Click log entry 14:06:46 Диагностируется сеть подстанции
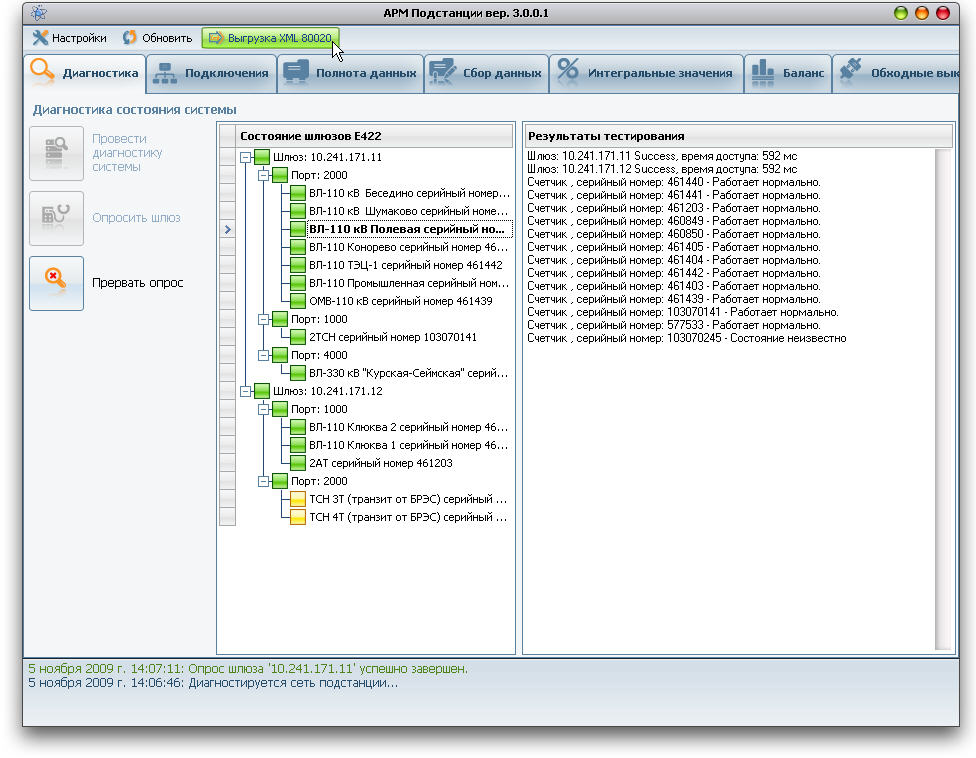The image size is (976, 758). point(213,683)
